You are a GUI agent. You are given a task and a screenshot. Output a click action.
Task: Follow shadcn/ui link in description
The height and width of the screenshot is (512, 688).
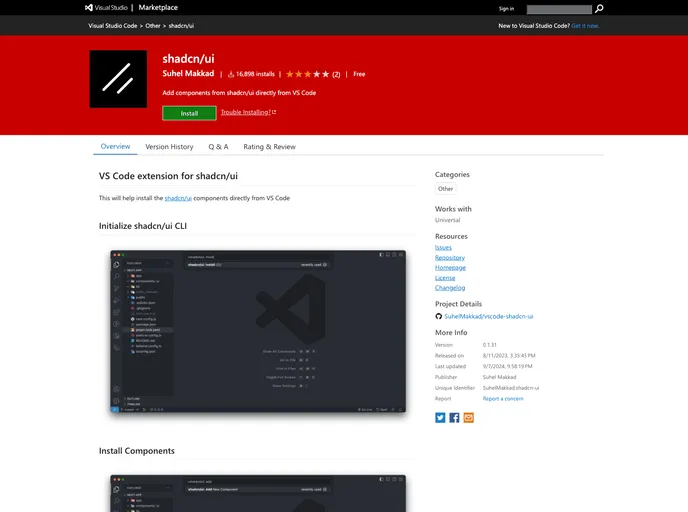[x=178, y=198]
